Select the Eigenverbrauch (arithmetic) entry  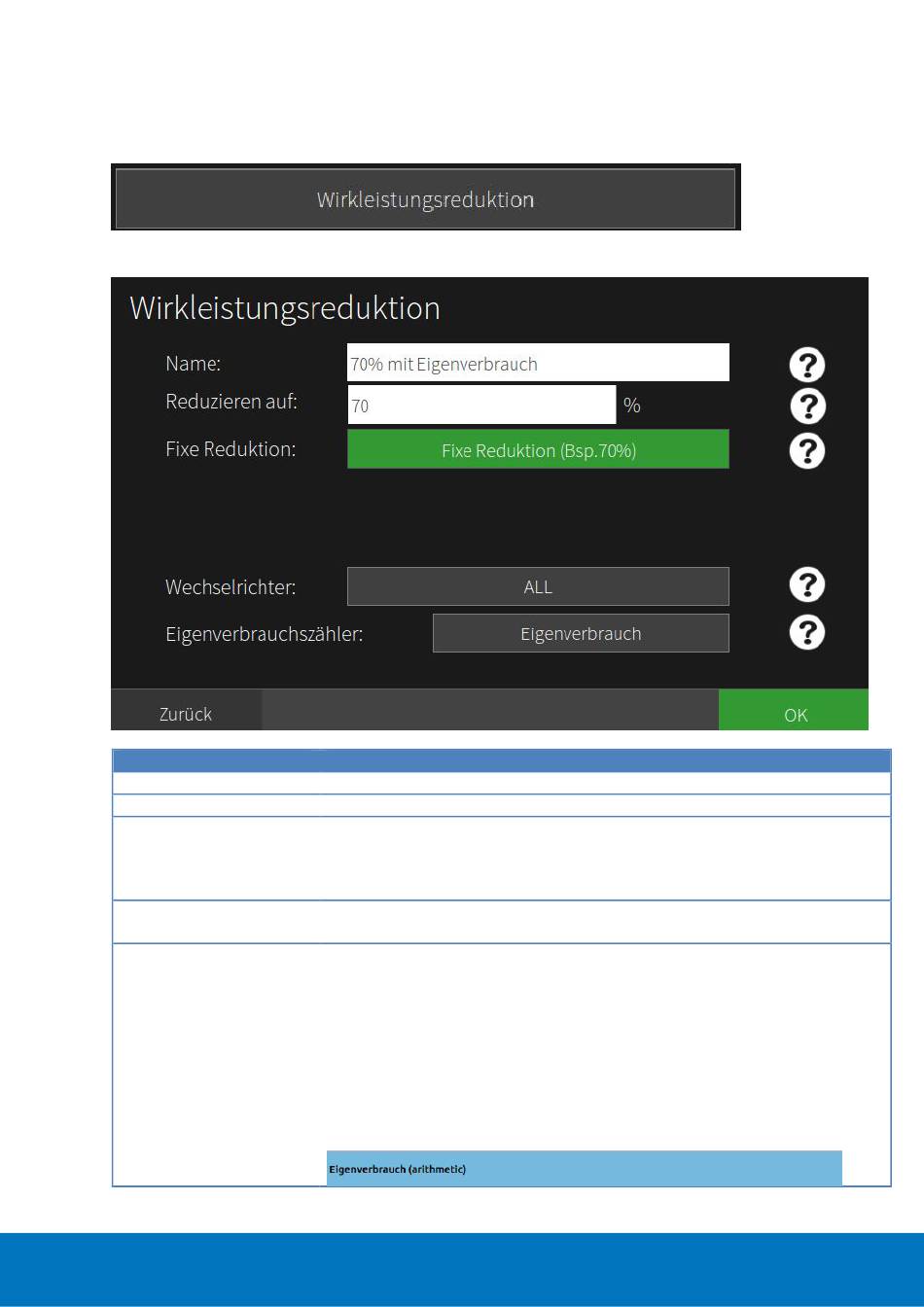tap(584, 1168)
